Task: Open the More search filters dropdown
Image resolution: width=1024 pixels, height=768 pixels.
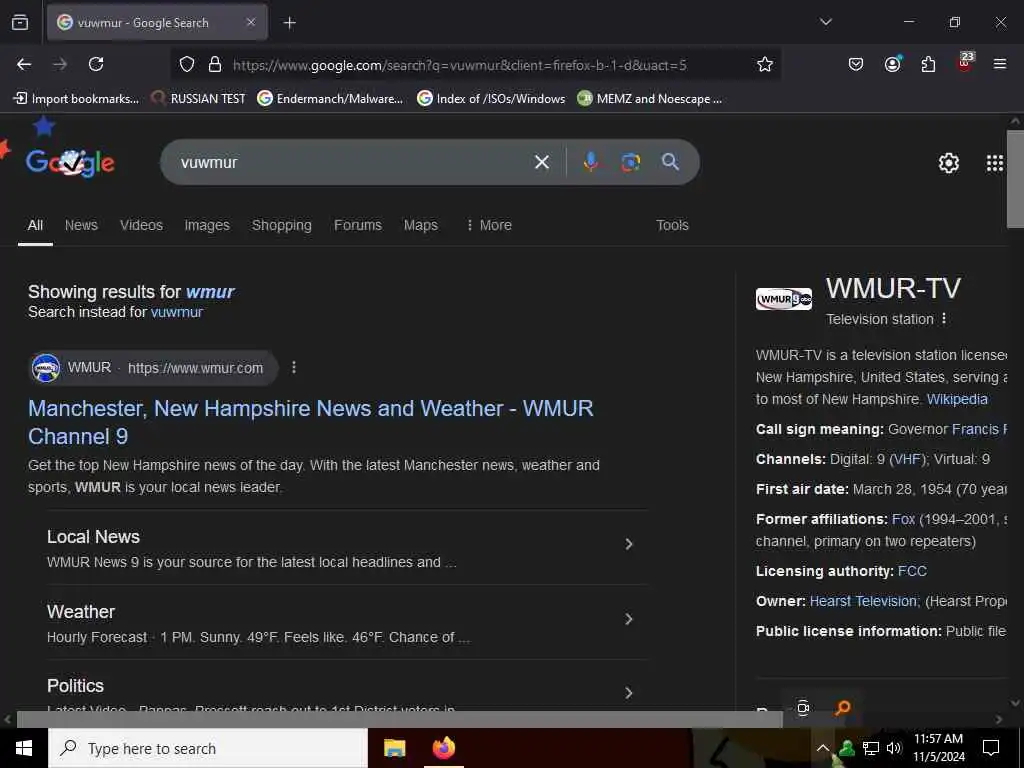Action: point(488,225)
